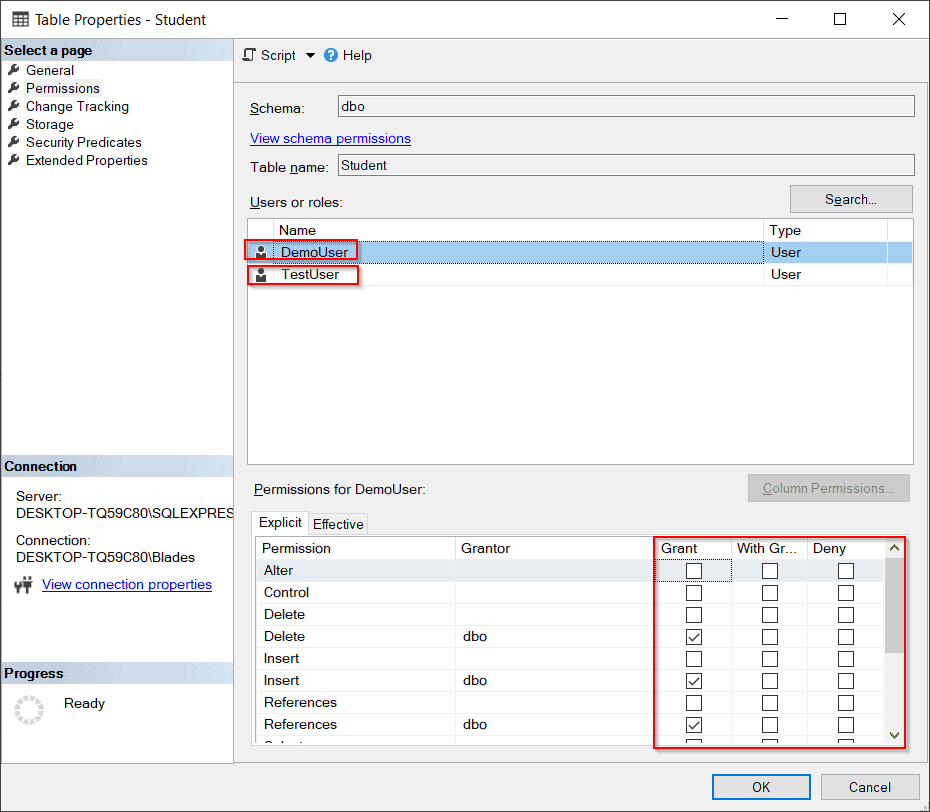Uncheck the Grant checkbox for Delete from dbo
The width and height of the screenshot is (930, 812).
point(692,636)
